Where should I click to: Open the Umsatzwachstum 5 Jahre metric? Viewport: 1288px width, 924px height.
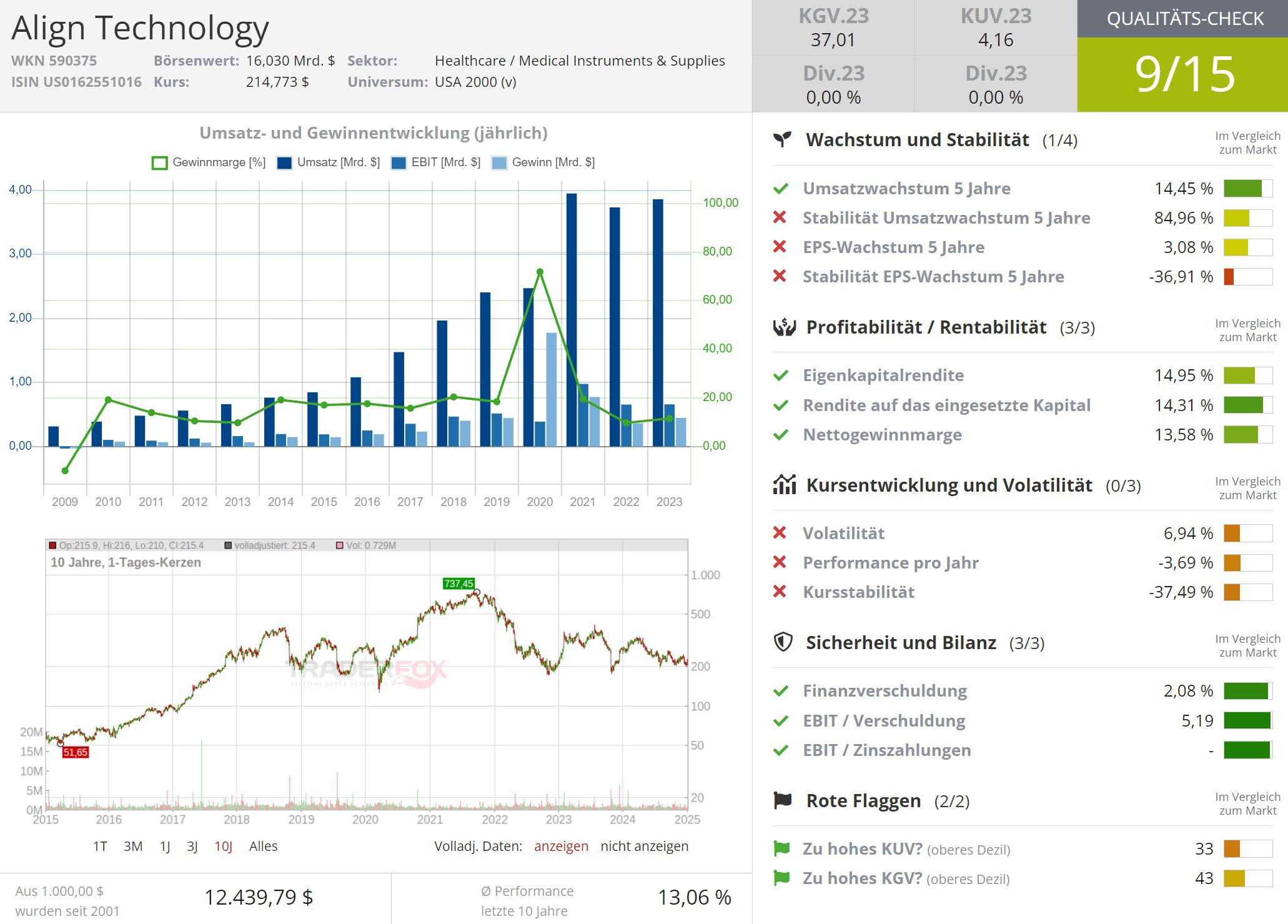click(x=906, y=188)
